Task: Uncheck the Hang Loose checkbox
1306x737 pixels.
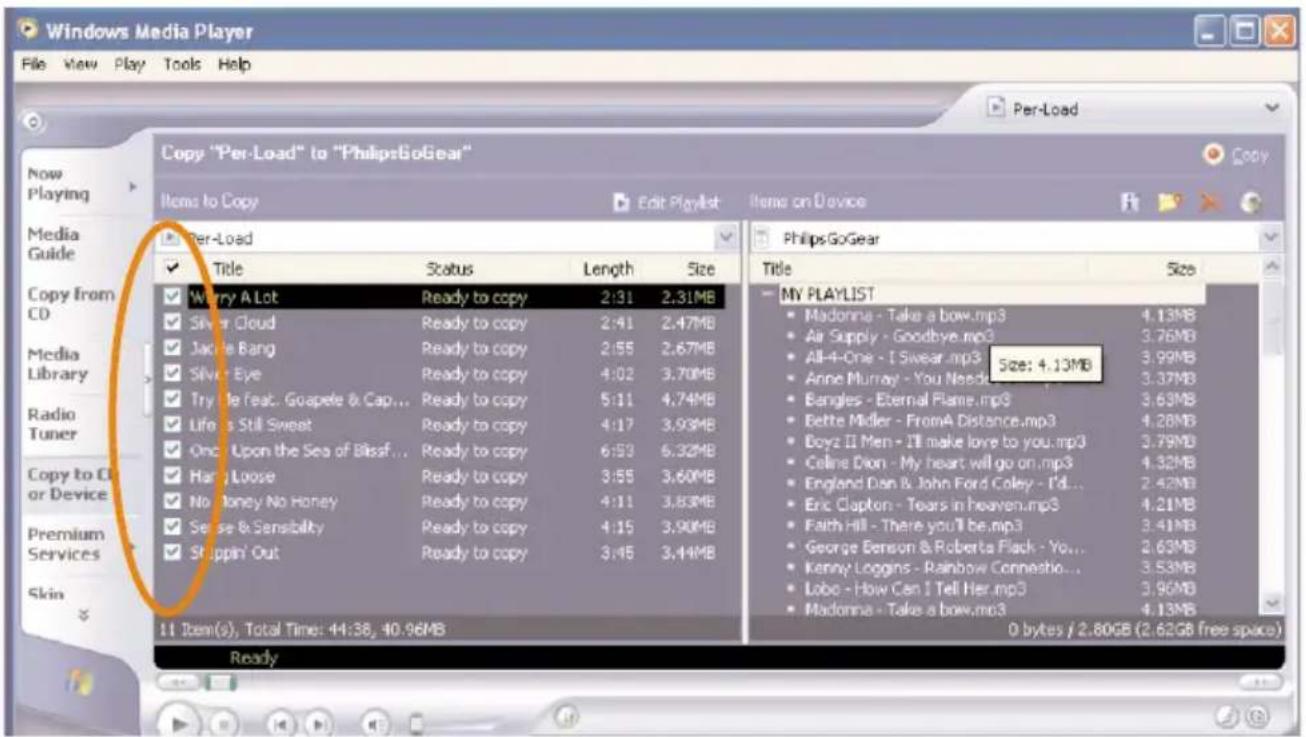Action: point(172,476)
